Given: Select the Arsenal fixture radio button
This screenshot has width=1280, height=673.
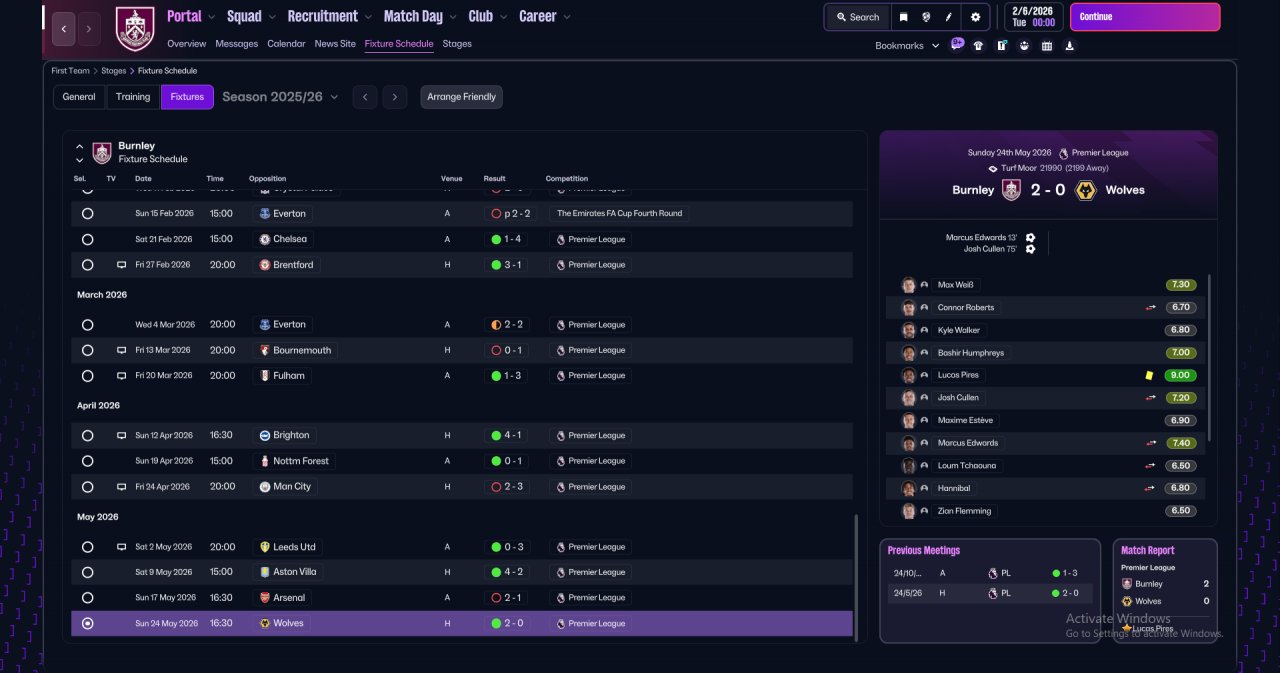Looking at the screenshot, I should pyautogui.click(x=88, y=598).
